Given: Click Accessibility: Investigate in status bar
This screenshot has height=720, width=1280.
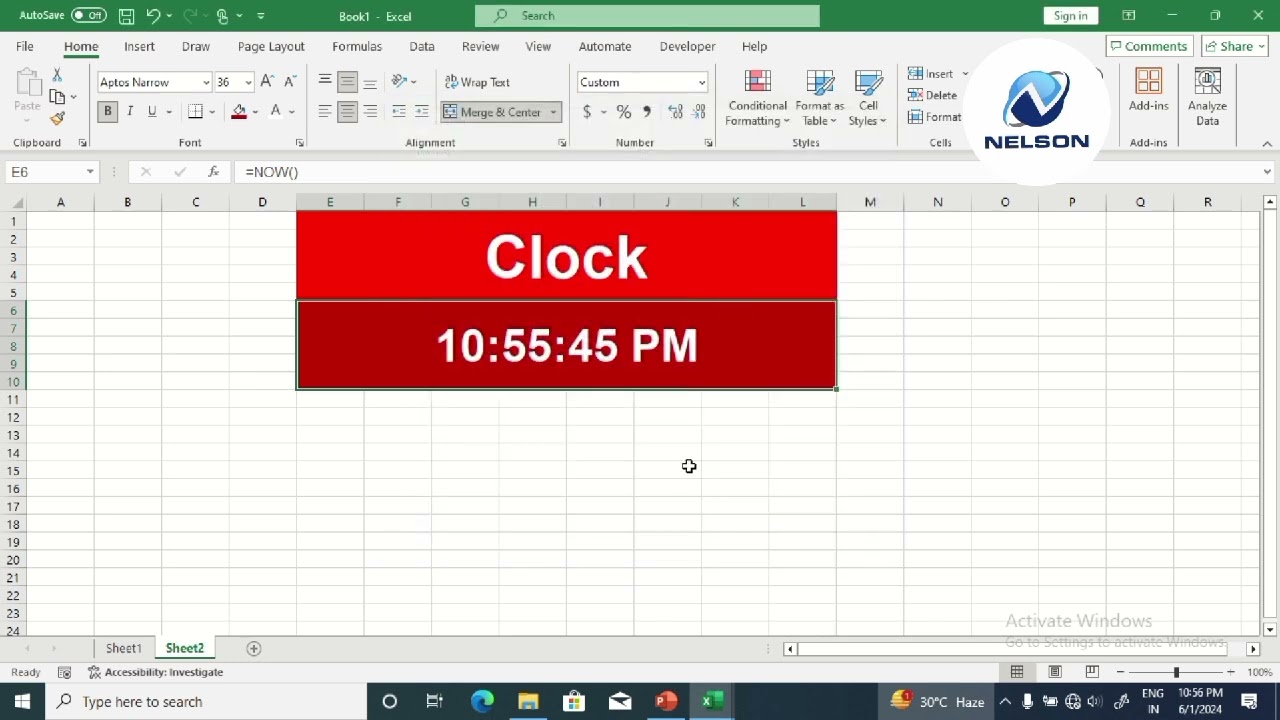Looking at the screenshot, I should [x=155, y=672].
